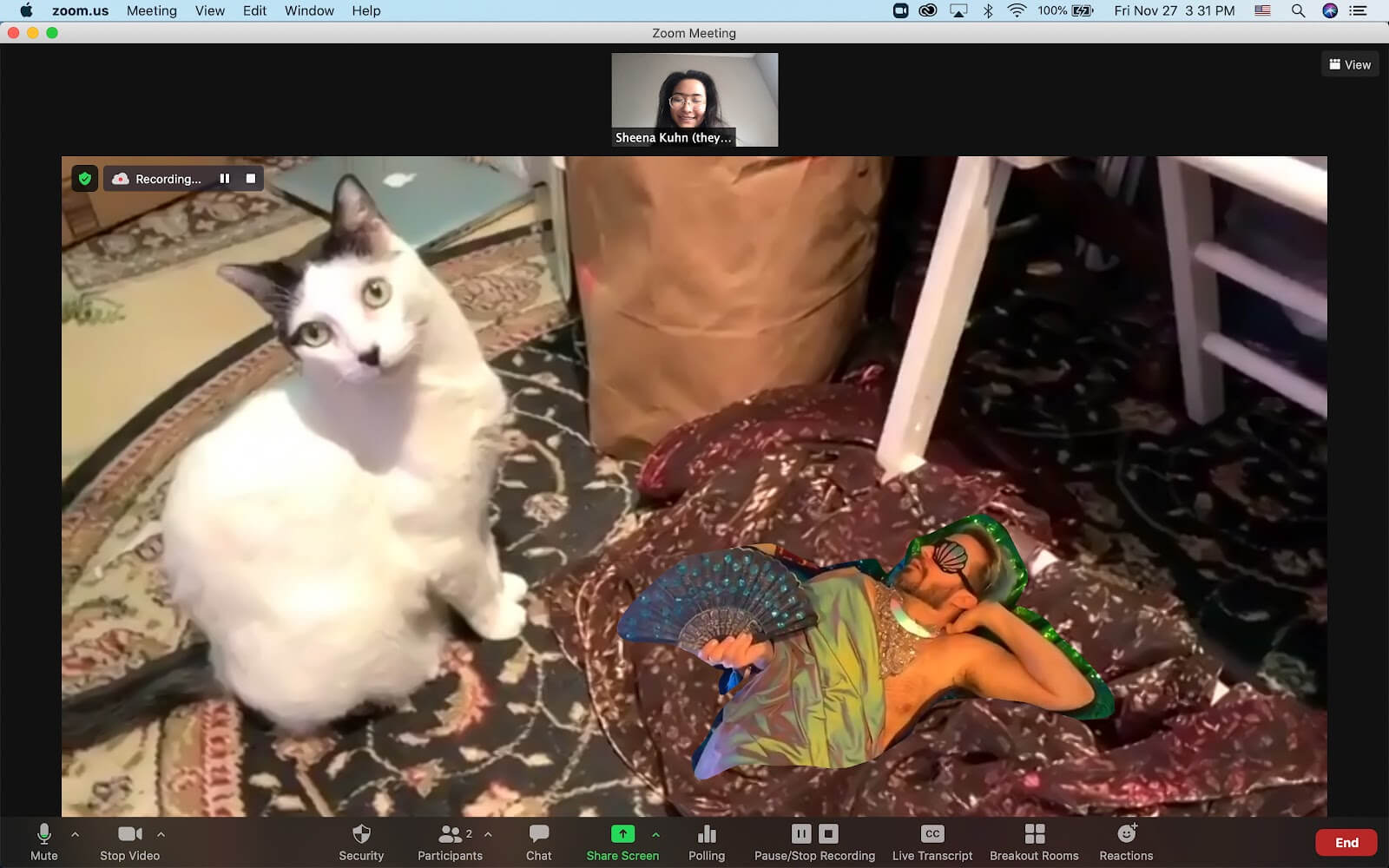Open the Apple menu
1389x868 pixels.
(26, 10)
